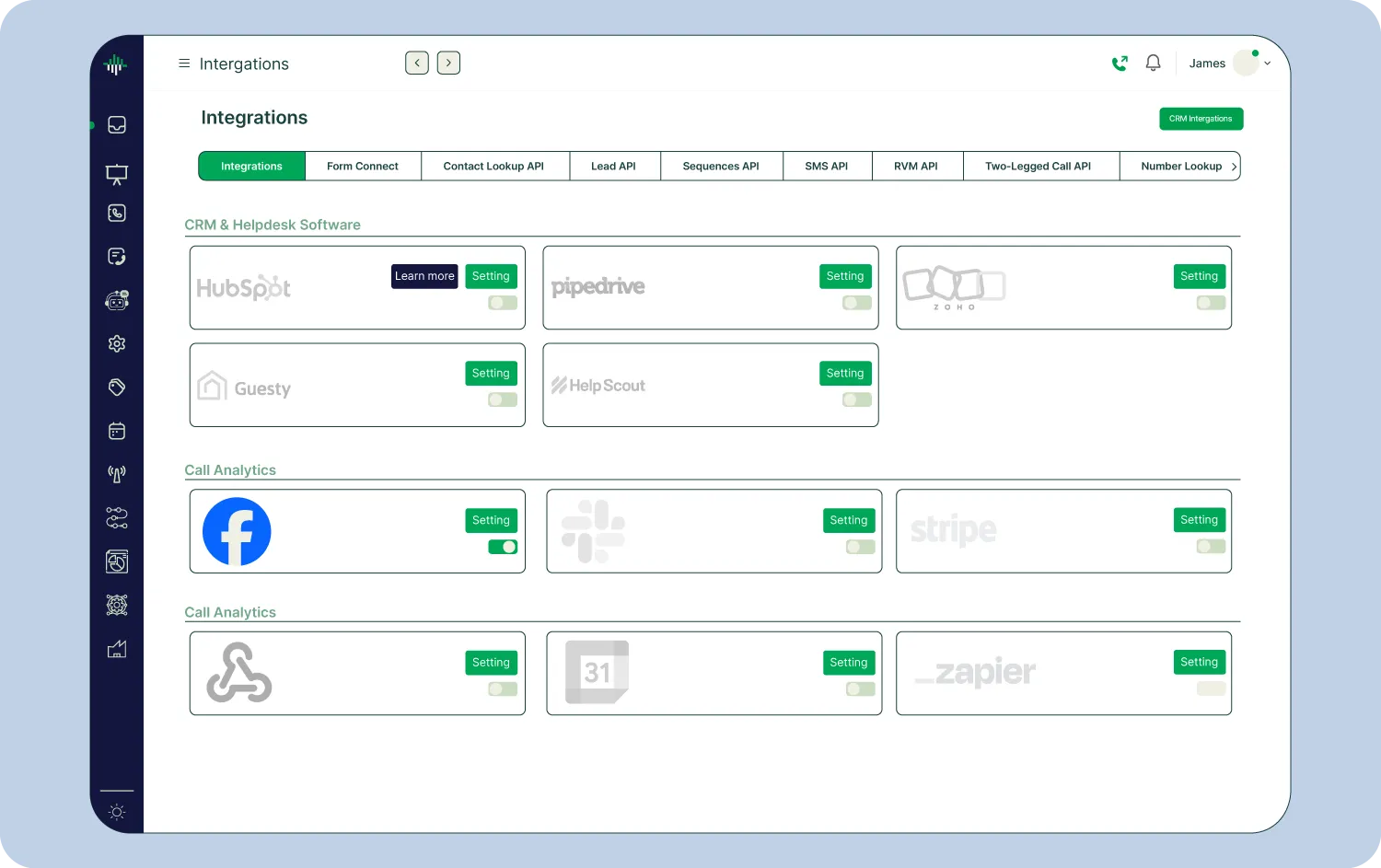Click the CRM Intergations button

pyautogui.click(x=1201, y=119)
